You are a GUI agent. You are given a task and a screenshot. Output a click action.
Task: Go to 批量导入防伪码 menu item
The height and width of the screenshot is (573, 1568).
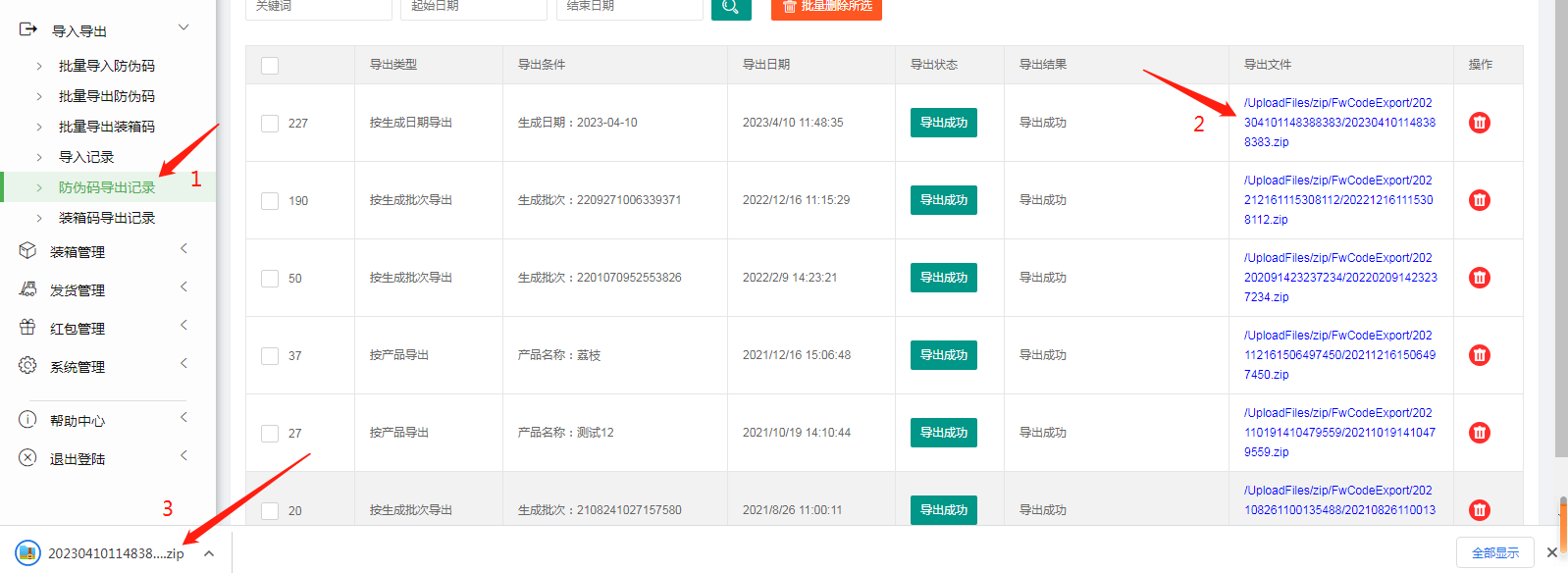tap(106, 66)
